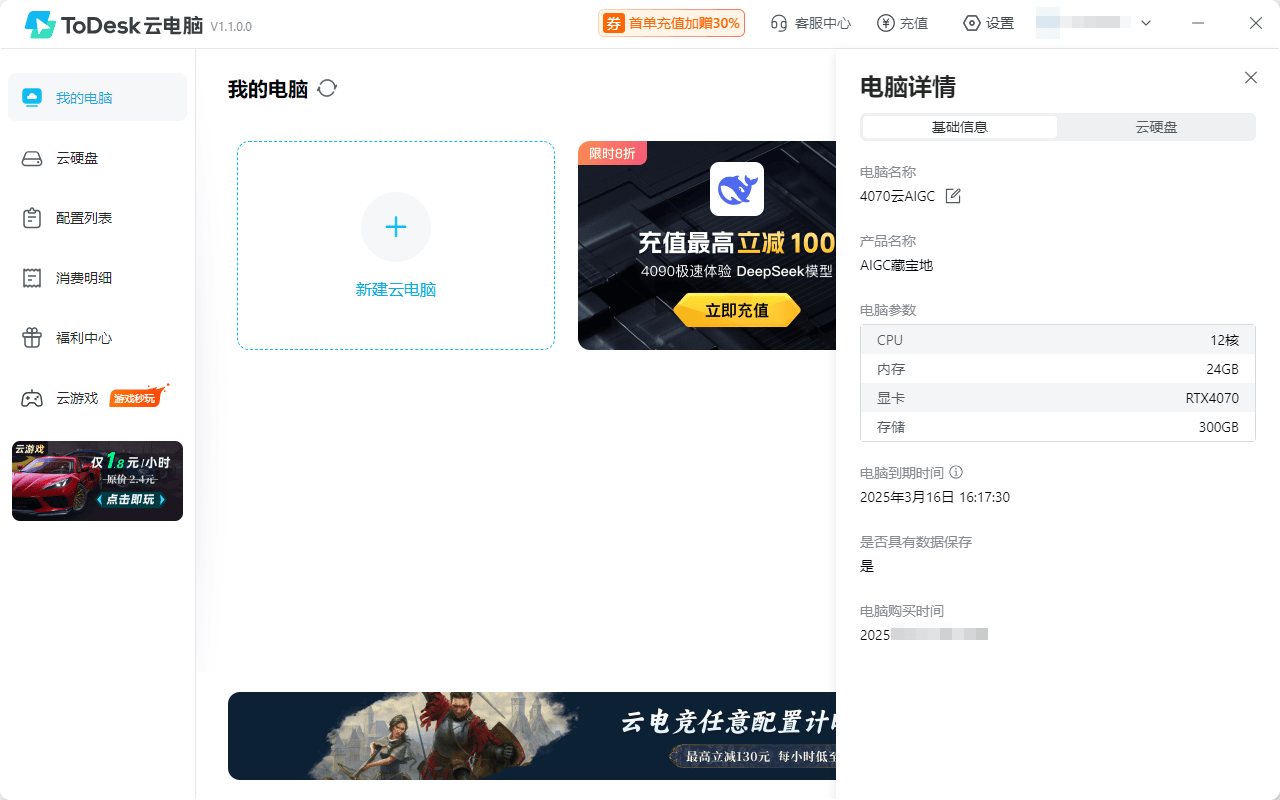Screen dimensions: 1280x800
Task: Click the 电脑参数 label
Action: coord(888,310)
